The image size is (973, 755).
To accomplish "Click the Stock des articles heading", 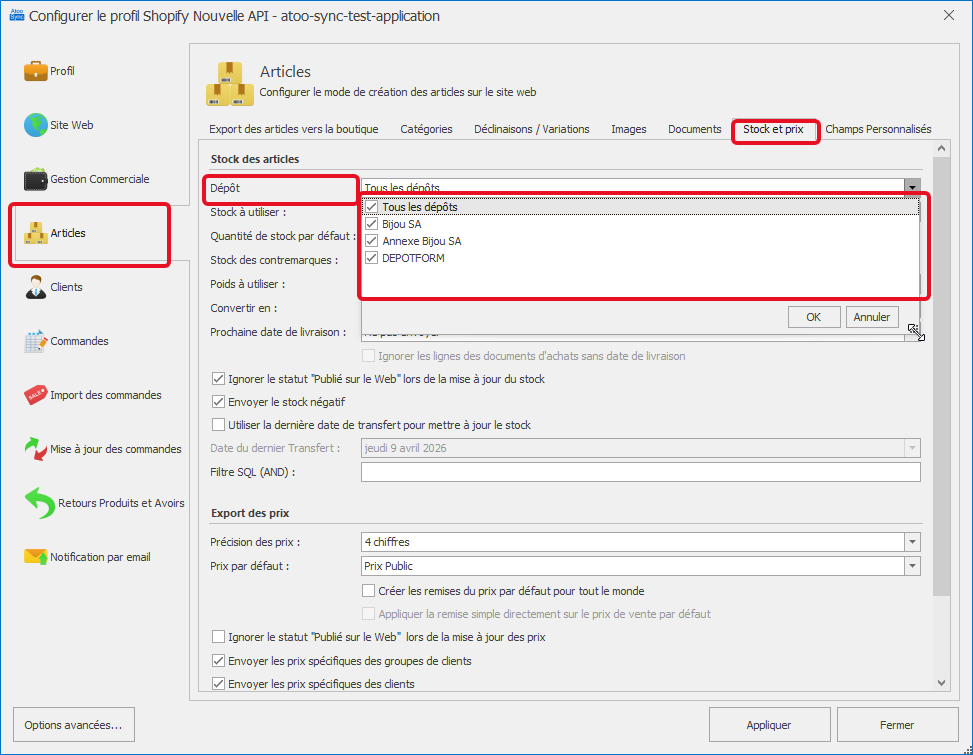I will point(254,159).
